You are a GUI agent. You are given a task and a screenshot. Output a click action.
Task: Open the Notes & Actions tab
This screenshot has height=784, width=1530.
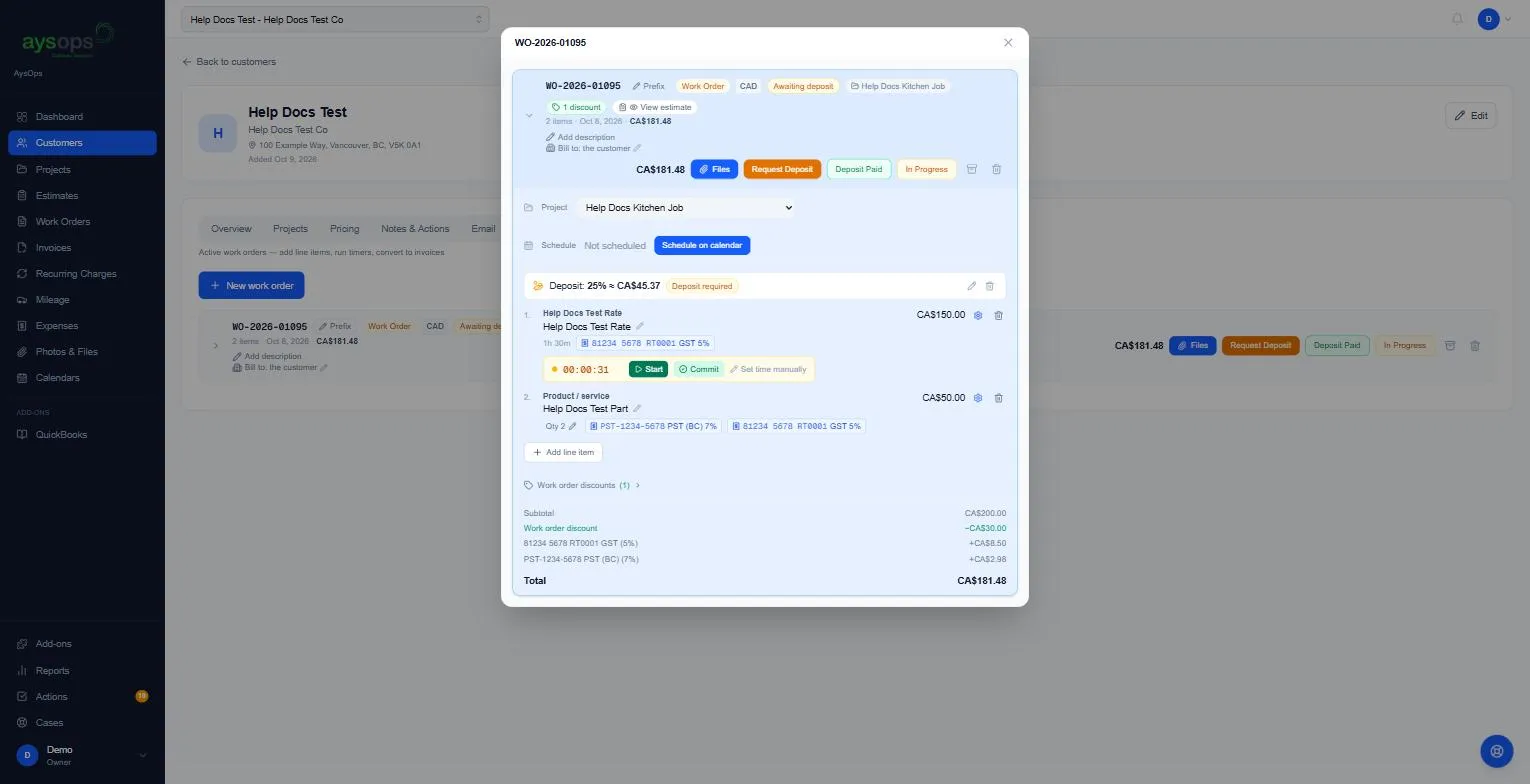click(x=415, y=229)
